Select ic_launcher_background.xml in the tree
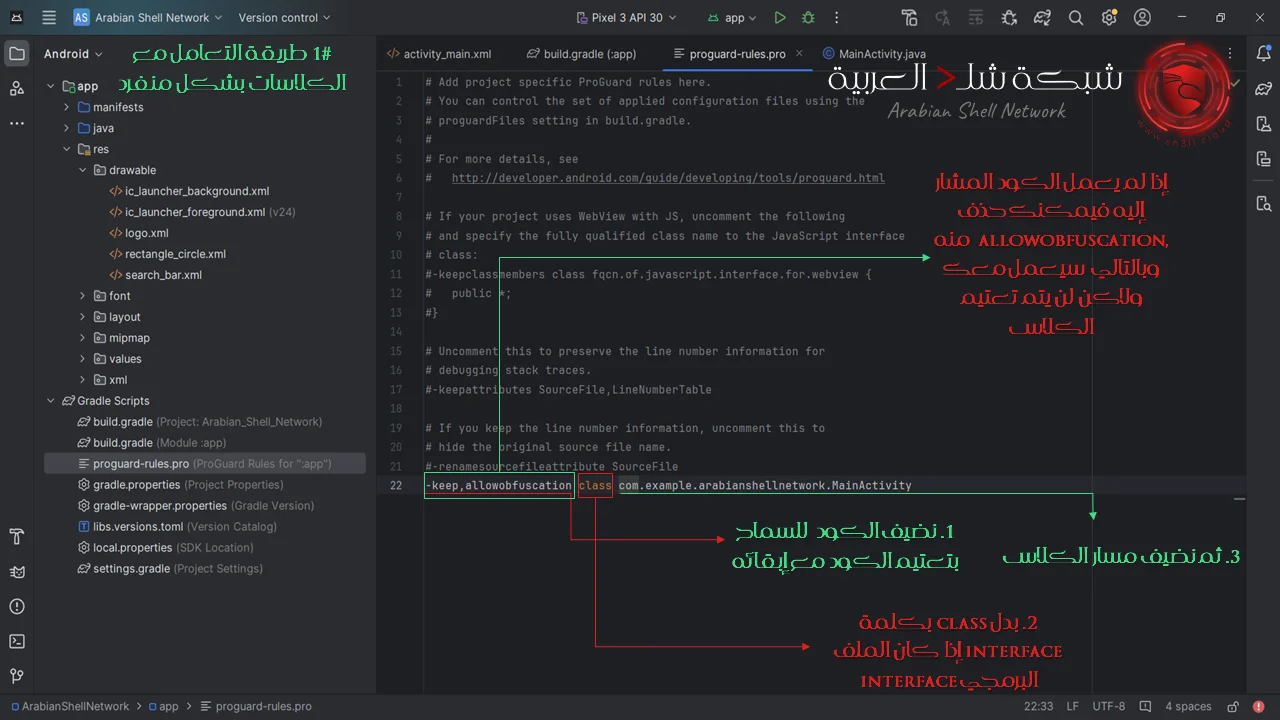The width and height of the screenshot is (1280, 720). tap(197, 191)
